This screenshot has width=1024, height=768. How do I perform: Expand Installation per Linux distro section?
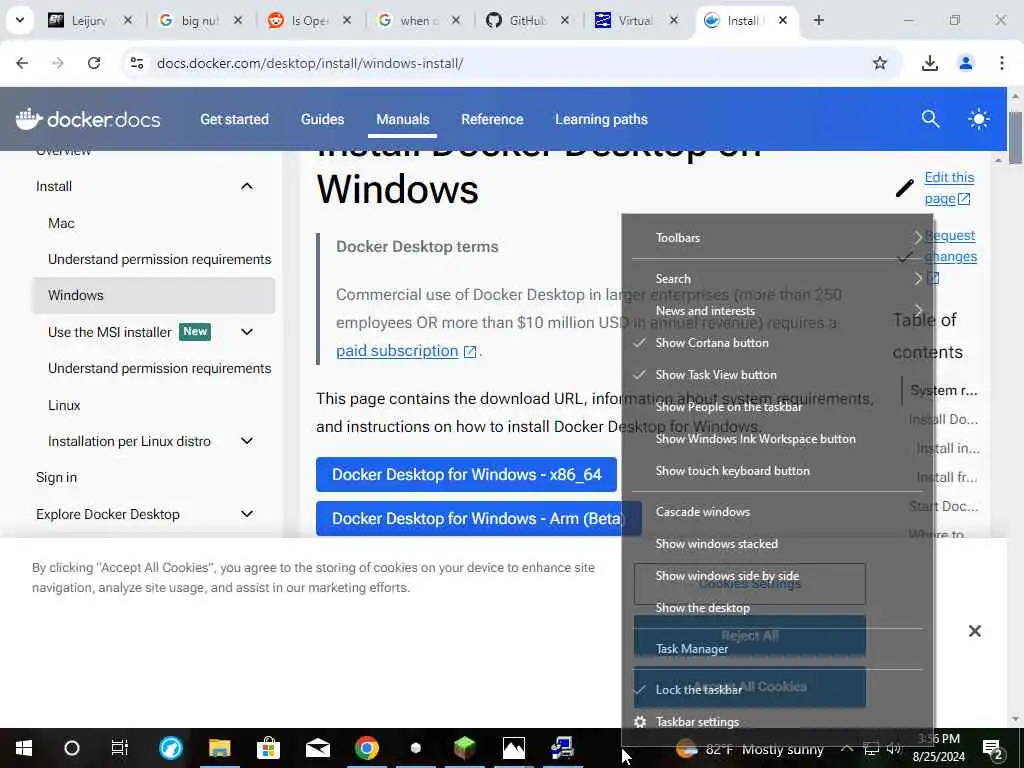pos(247,441)
